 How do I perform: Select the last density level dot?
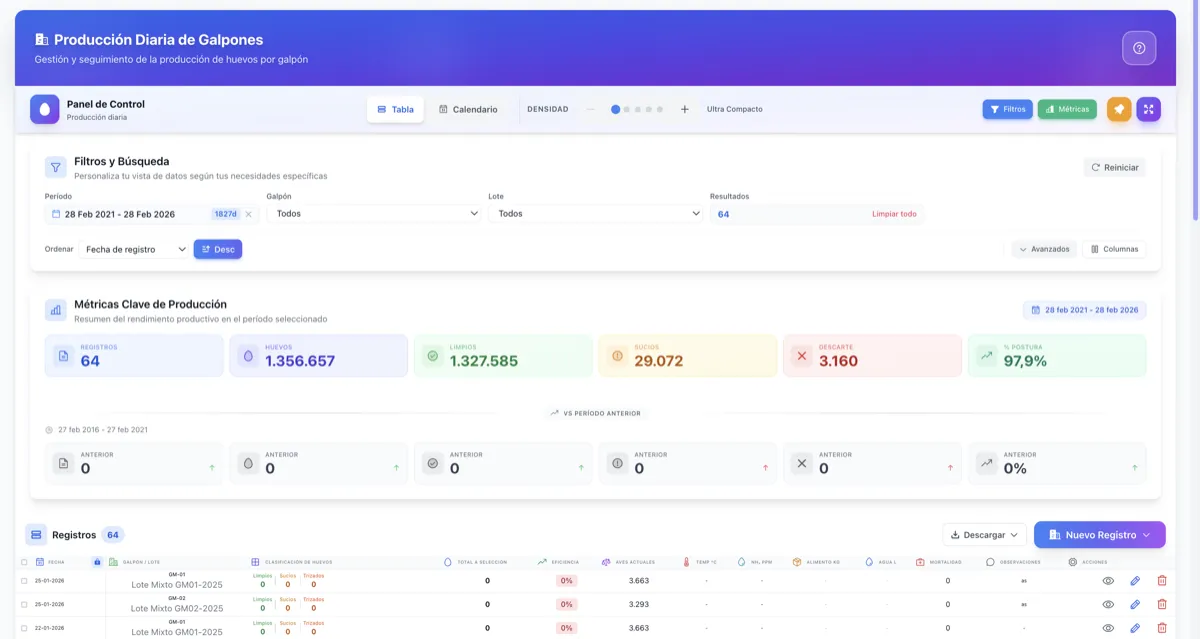pyautogui.click(x=660, y=109)
